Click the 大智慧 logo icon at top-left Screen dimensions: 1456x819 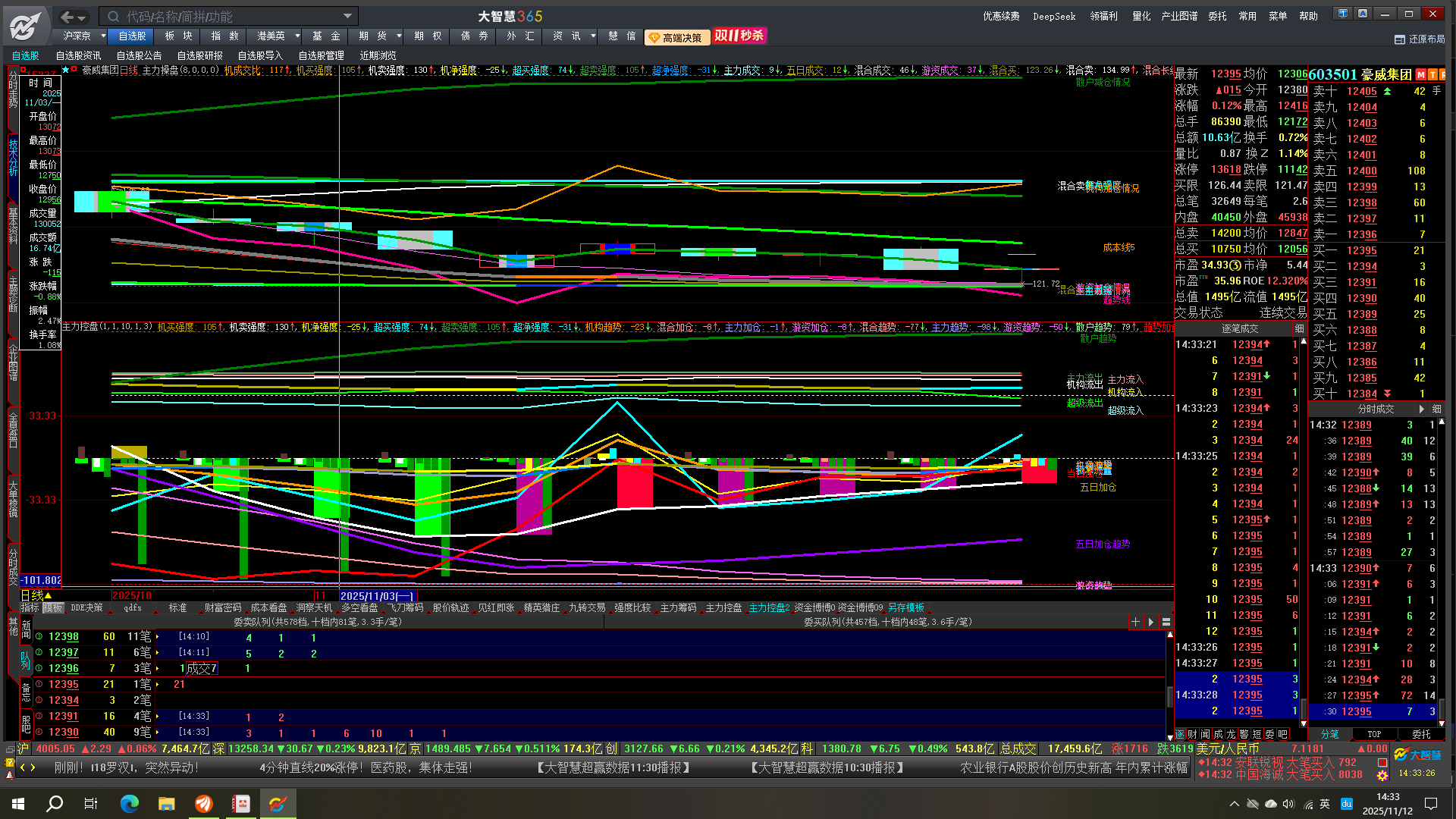25,26
